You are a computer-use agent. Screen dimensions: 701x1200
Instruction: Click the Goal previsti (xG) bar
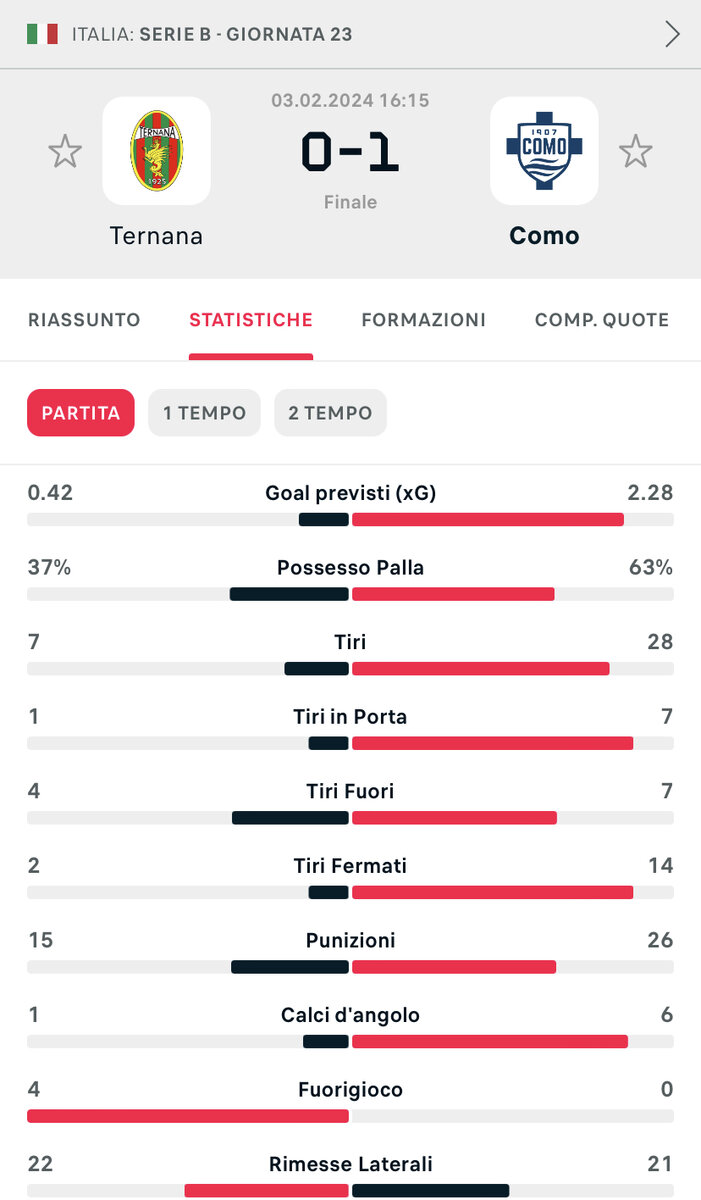350,520
